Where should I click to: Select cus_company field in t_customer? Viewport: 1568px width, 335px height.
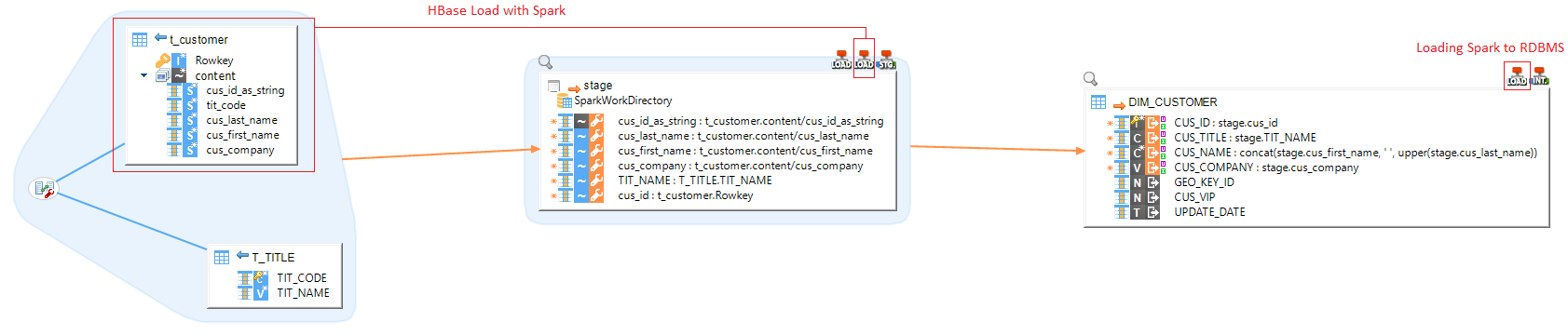point(240,150)
